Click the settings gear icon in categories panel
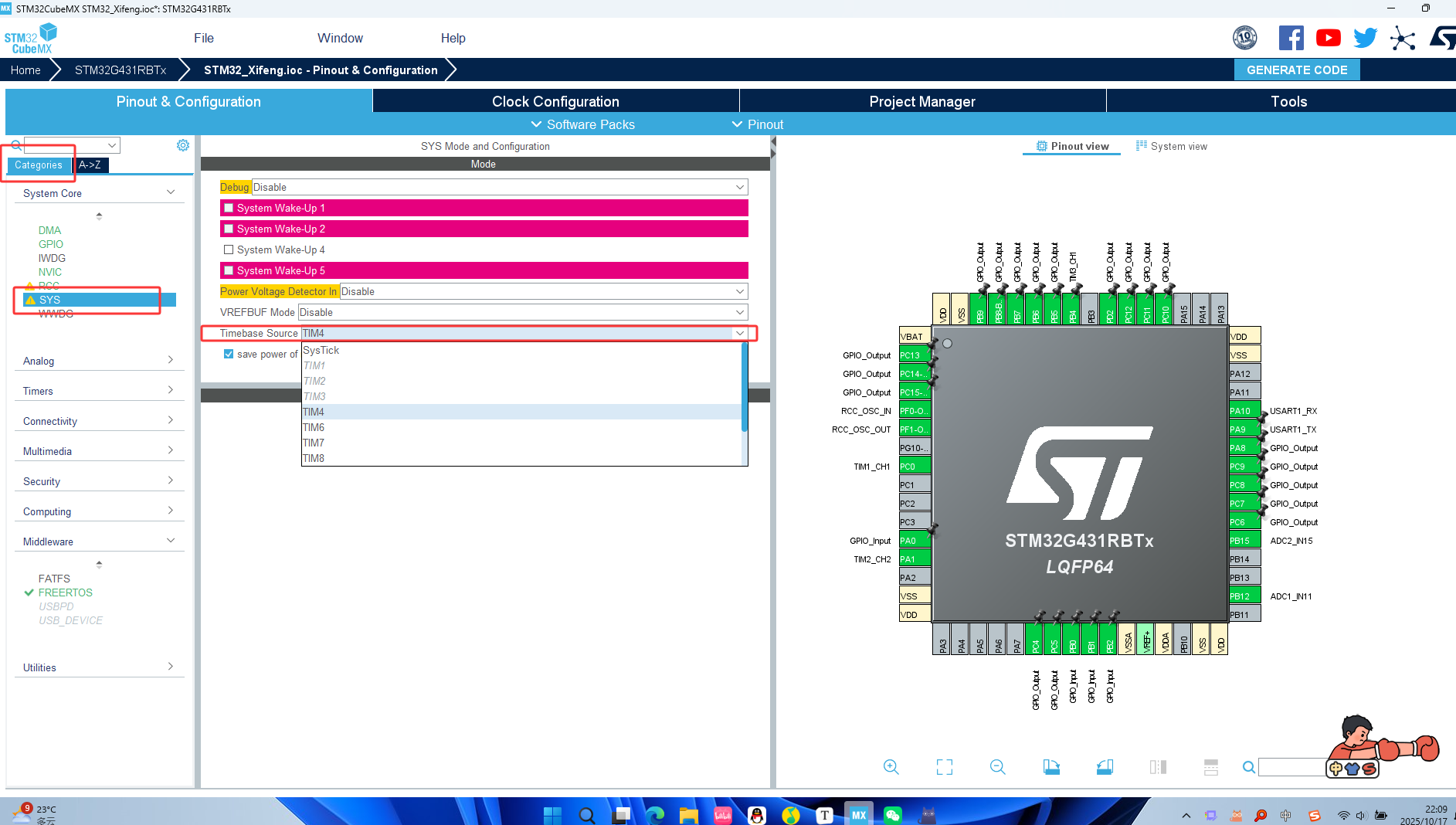The height and width of the screenshot is (825, 1456). 183,145
